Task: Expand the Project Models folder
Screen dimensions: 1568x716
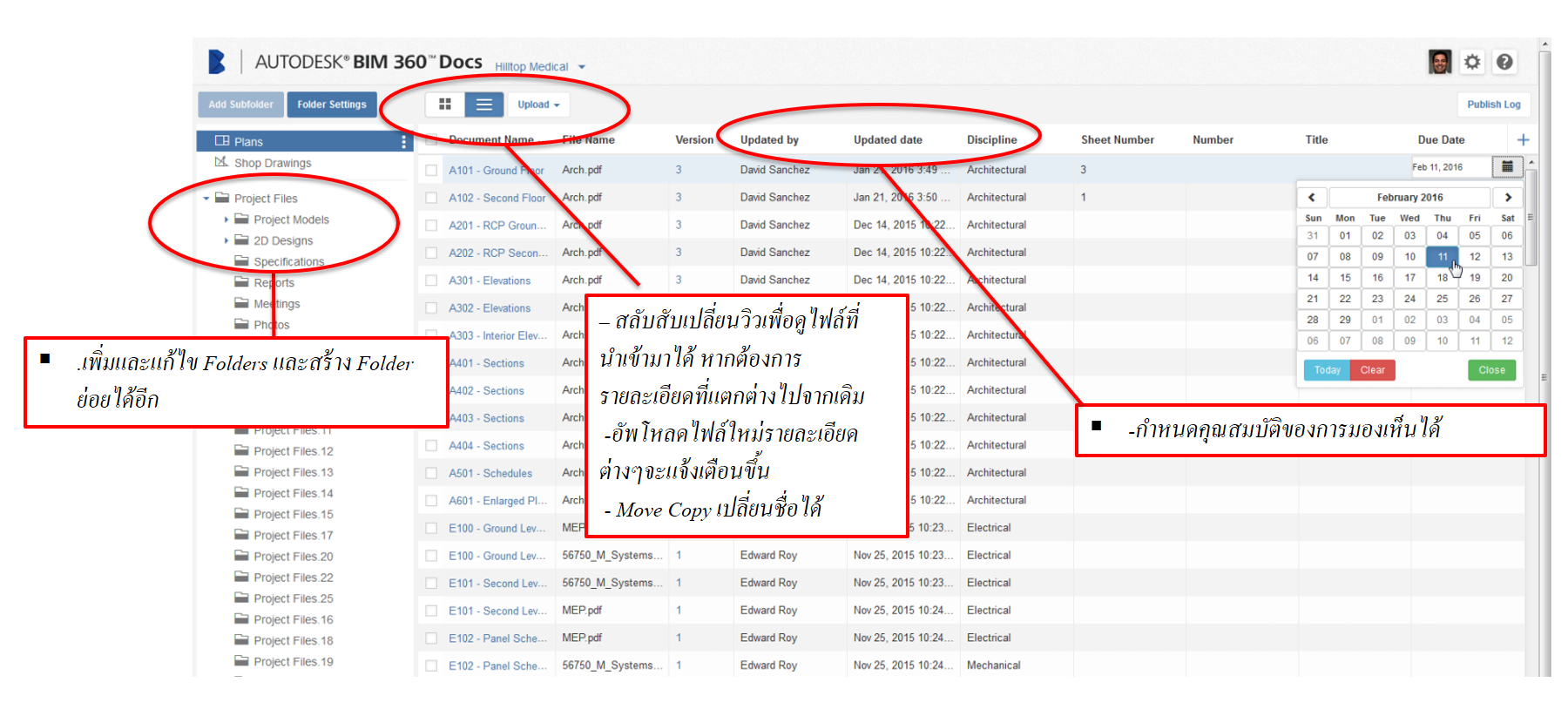Action: click(x=226, y=220)
